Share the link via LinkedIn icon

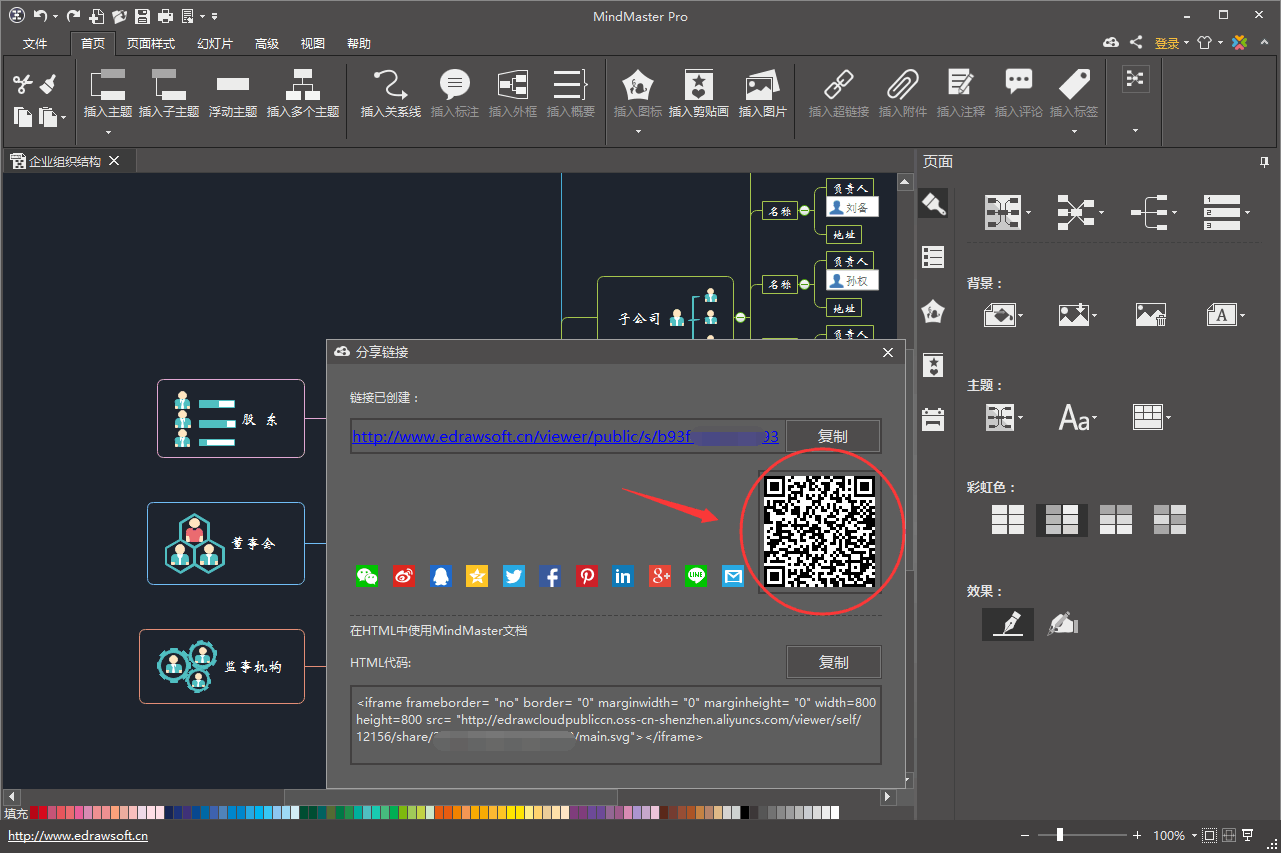pyautogui.click(x=623, y=576)
